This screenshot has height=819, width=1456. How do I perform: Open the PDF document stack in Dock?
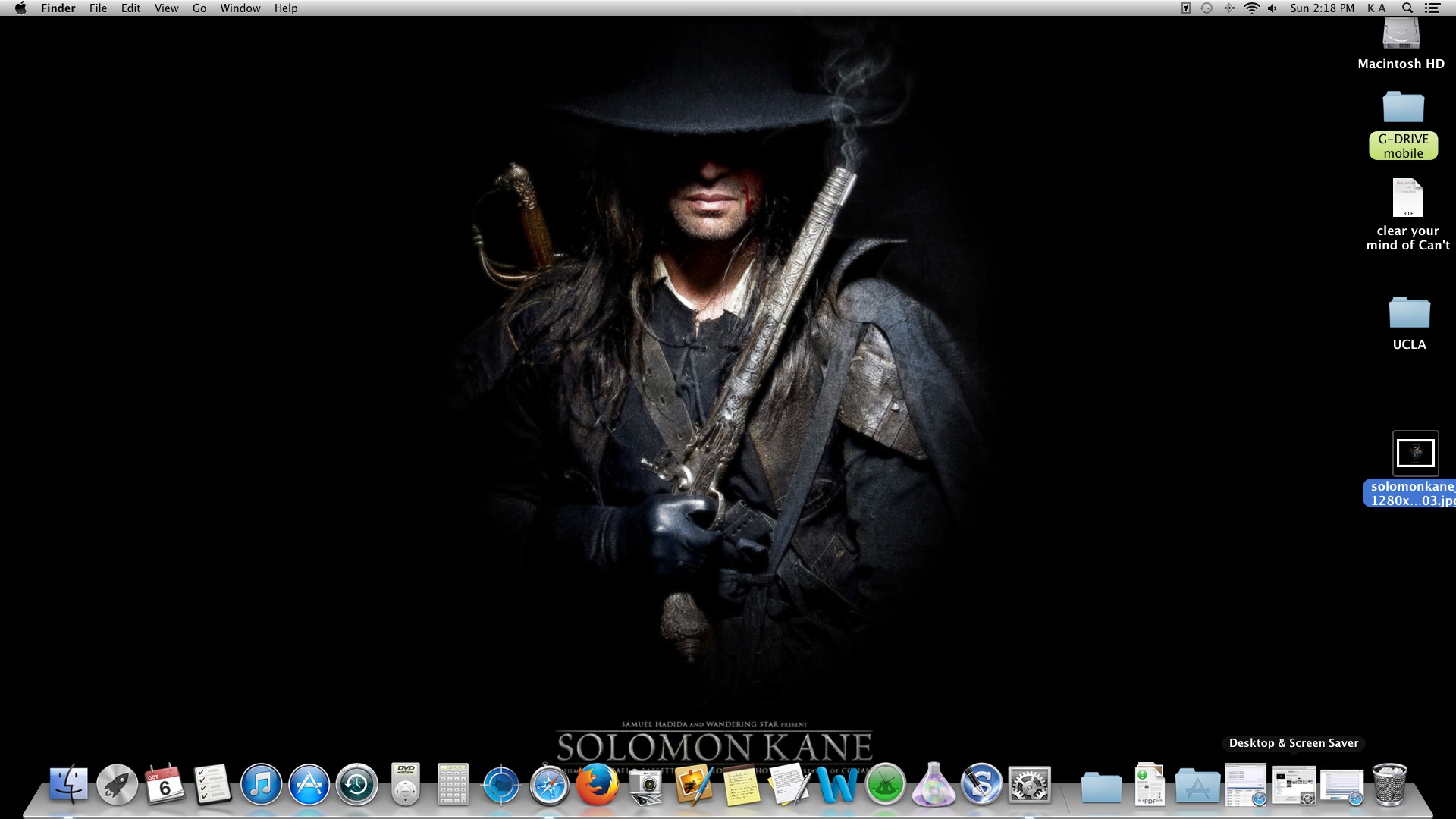click(1150, 784)
